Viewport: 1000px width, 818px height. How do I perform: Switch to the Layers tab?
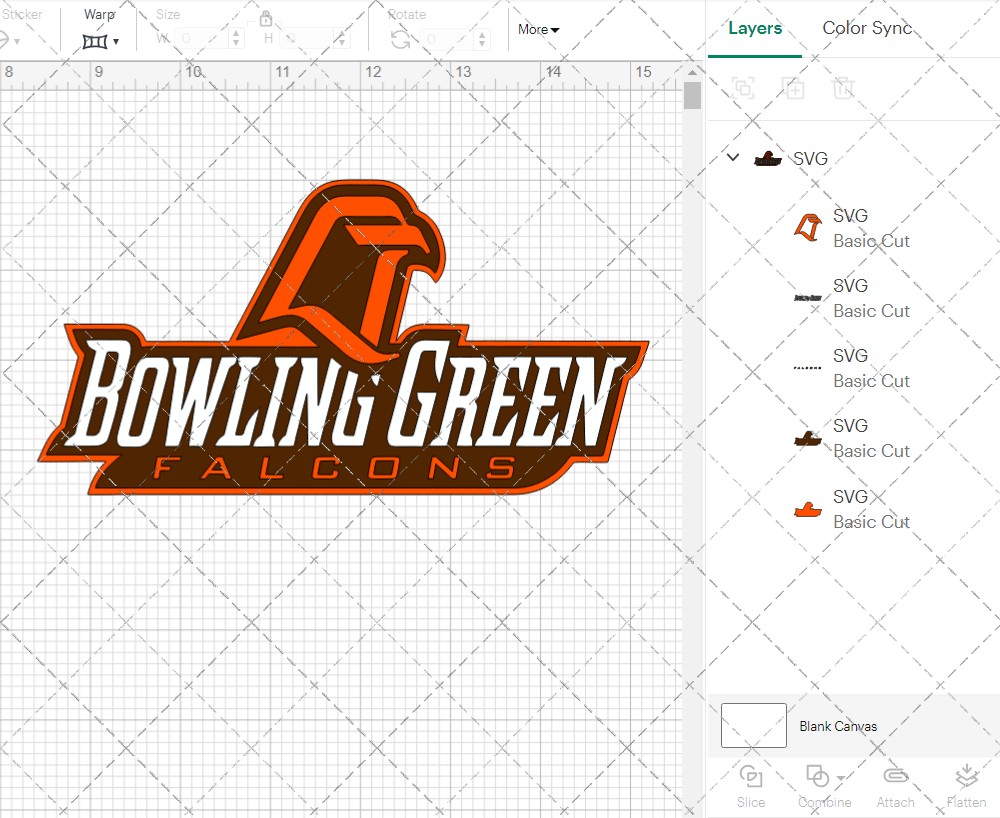point(755,28)
